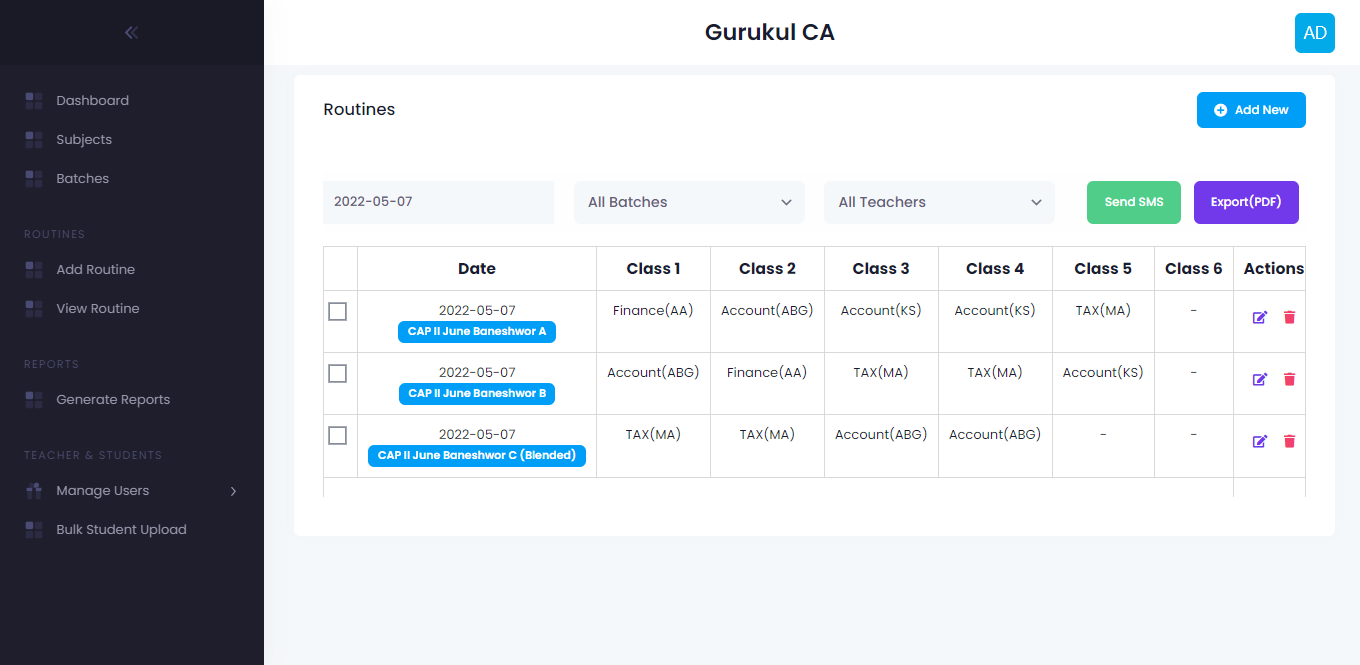1360x665 pixels.
Task: Check the checkbox for Baneshwor A routine
Action: pos(337,312)
